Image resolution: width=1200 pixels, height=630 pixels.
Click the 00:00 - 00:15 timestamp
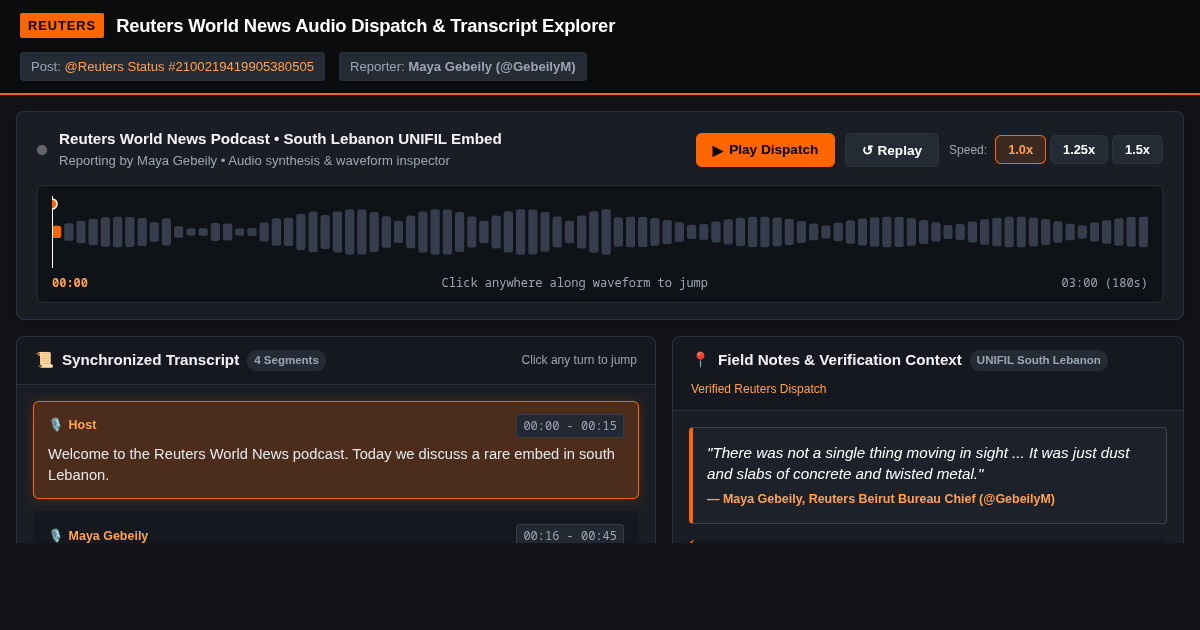click(x=570, y=426)
